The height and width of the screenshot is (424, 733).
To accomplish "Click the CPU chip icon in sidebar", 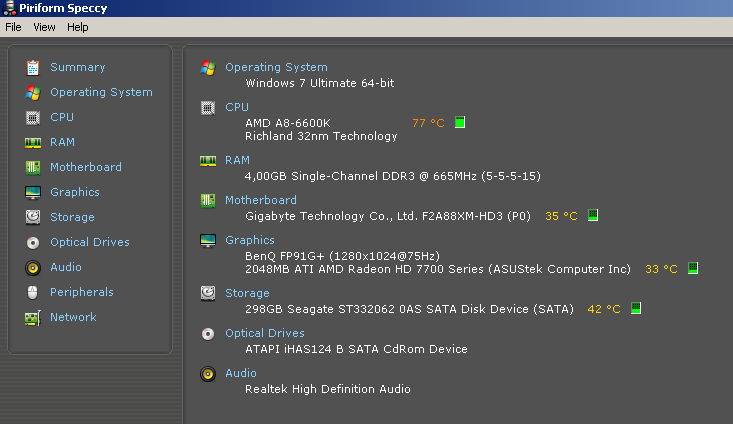I will (33, 117).
